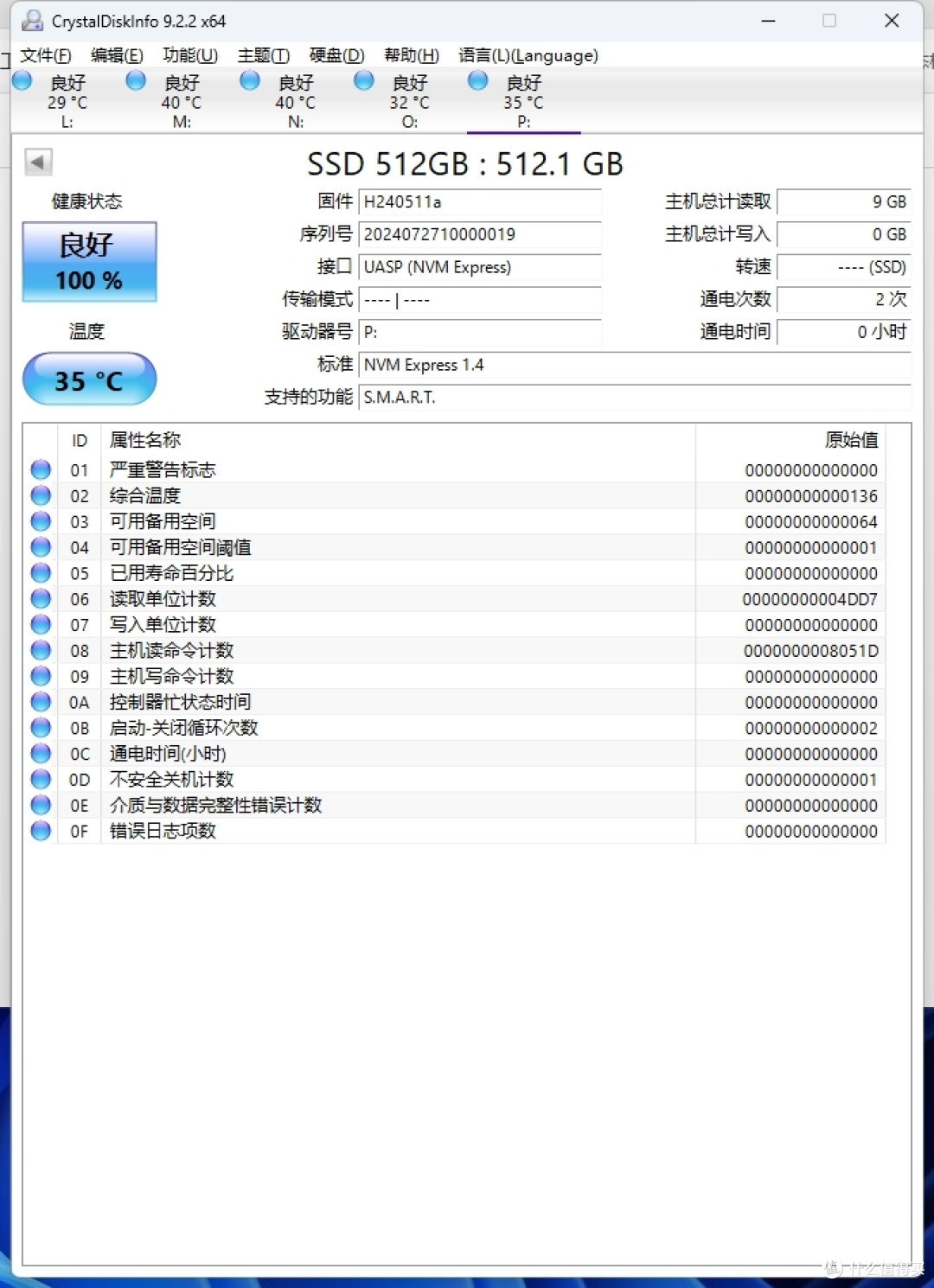The width and height of the screenshot is (934, 1288).
Task: Click the 35 °C temperature button
Action: click(89, 379)
